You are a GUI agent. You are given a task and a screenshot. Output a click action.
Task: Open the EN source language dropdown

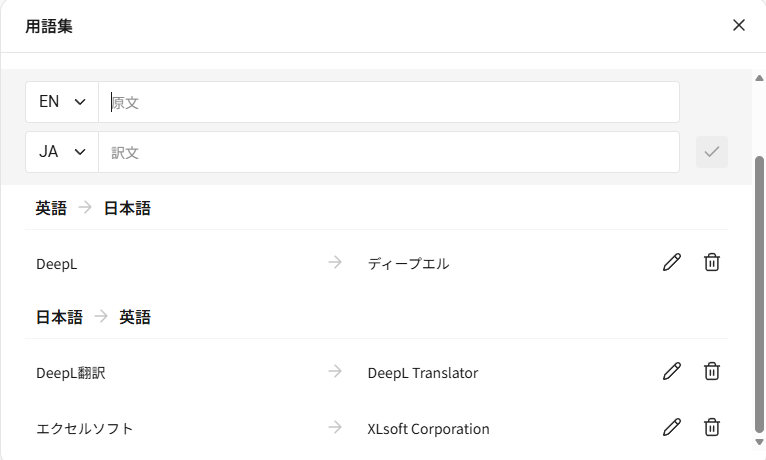(62, 102)
